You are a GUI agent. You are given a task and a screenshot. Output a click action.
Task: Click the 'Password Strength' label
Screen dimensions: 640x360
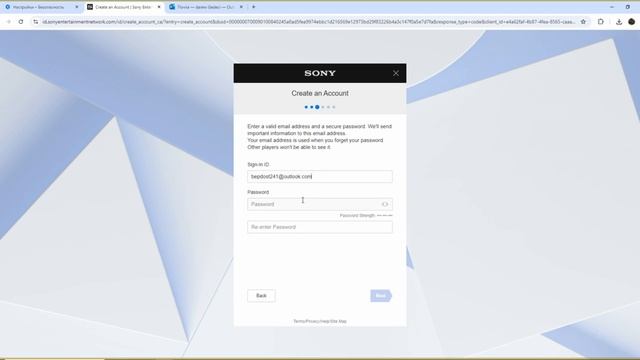coord(357,216)
